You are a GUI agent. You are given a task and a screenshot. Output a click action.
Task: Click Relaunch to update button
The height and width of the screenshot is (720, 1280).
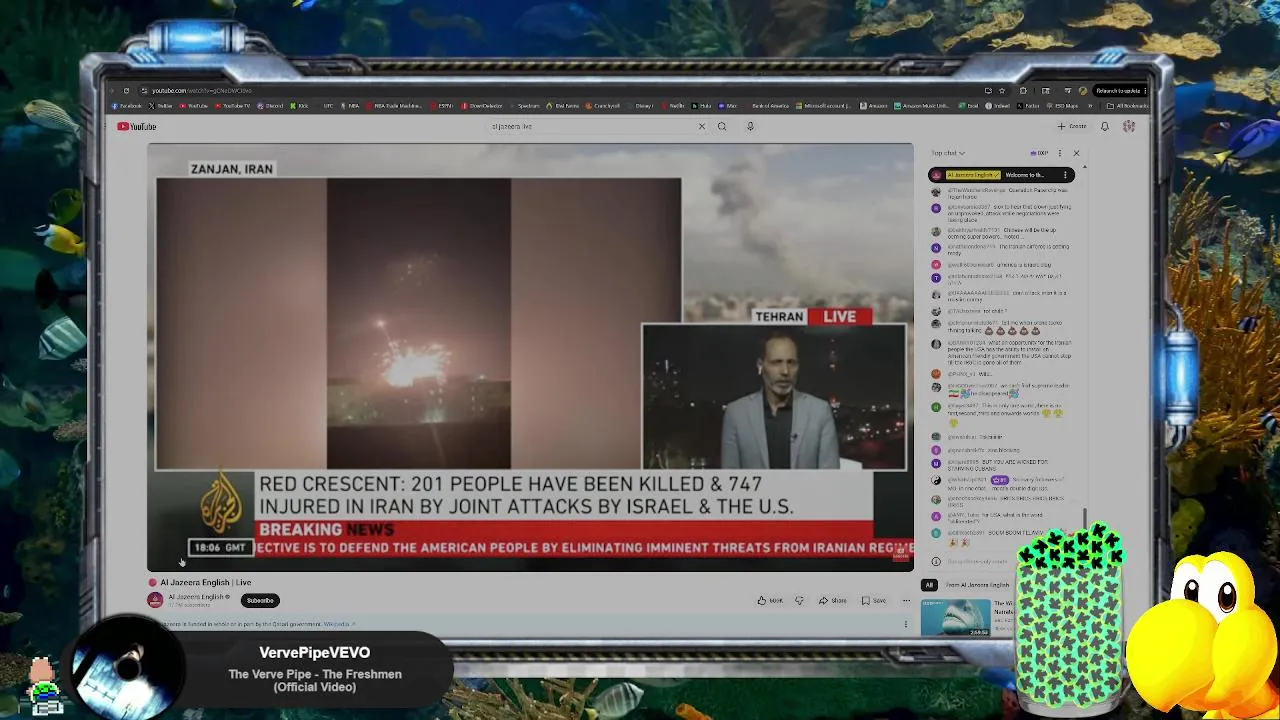1121,91
